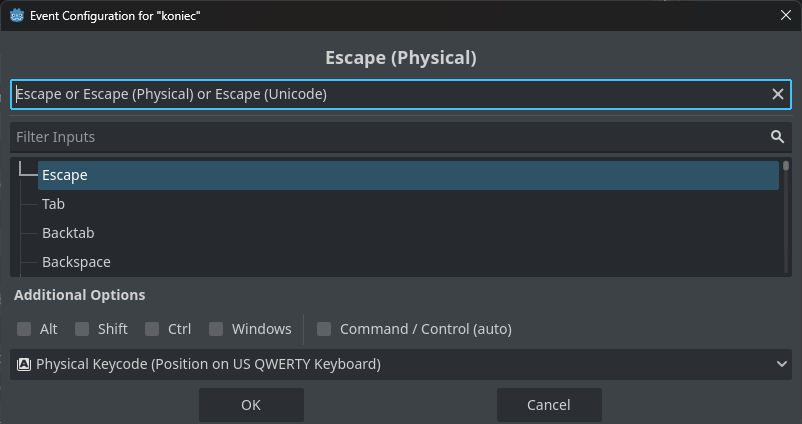Image resolution: width=802 pixels, height=424 pixels.
Task: Enable the Alt modifier checkbox
Action: (x=24, y=329)
